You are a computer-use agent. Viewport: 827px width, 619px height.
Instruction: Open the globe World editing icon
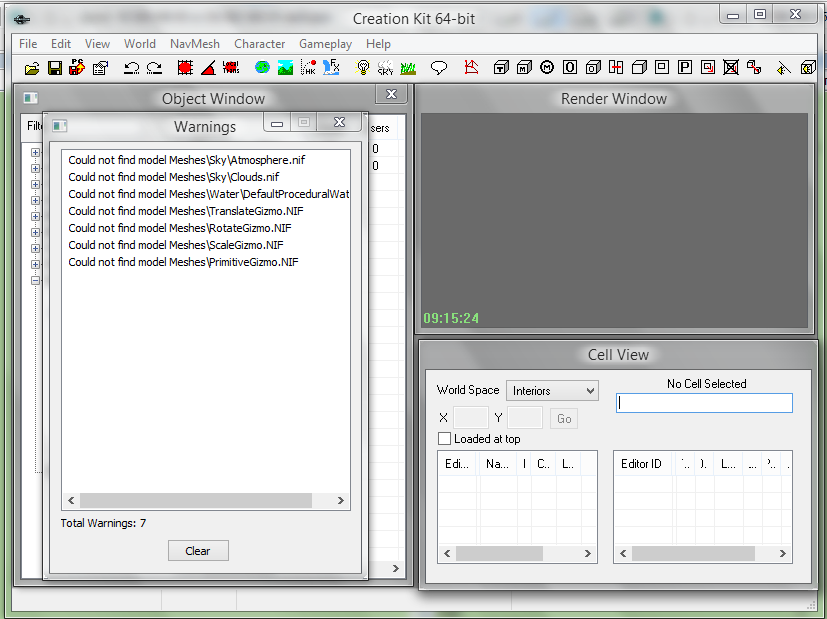262,68
